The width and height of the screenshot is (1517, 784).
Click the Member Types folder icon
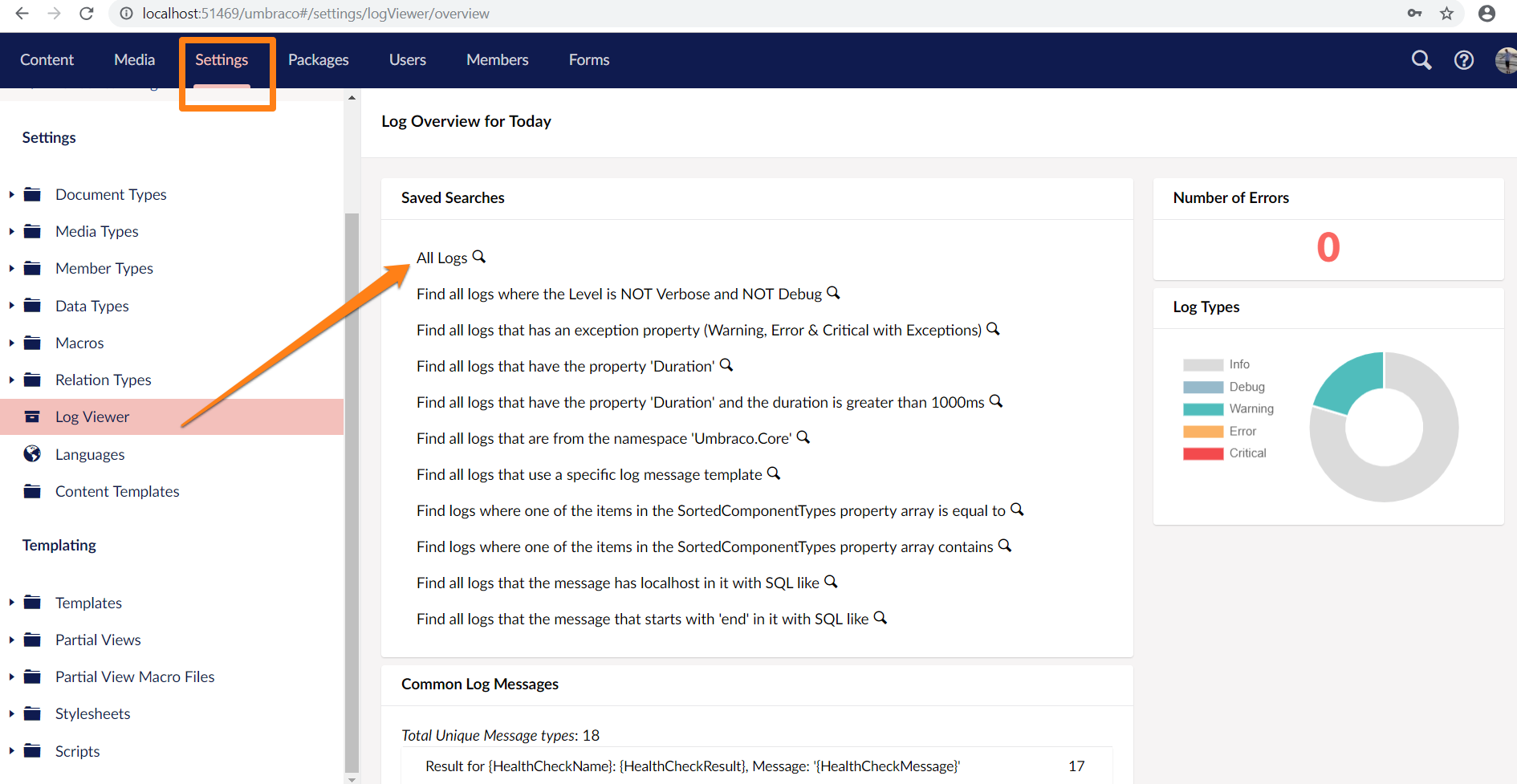pyautogui.click(x=32, y=268)
